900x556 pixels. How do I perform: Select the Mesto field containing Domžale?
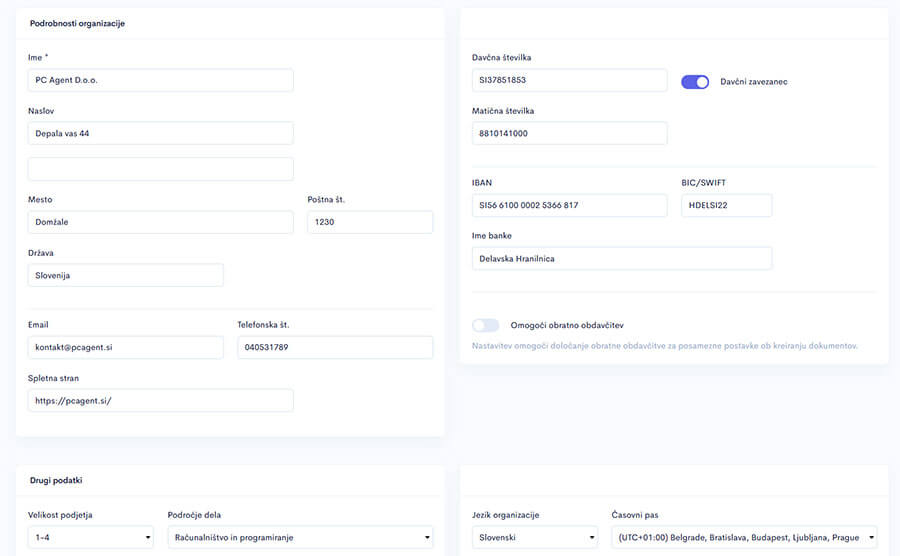pyautogui.click(x=160, y=222)
